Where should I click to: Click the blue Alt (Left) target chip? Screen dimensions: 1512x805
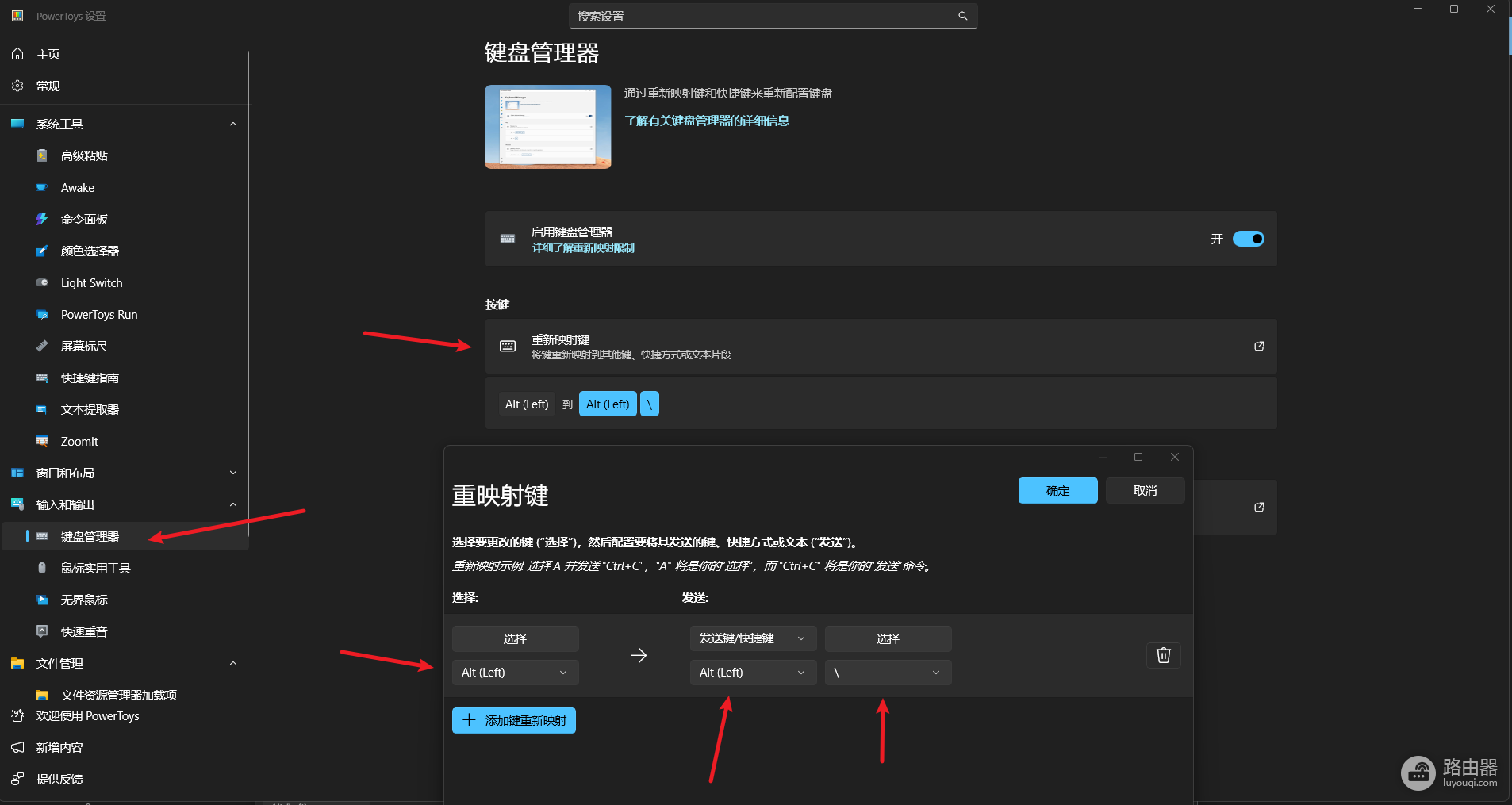(x=608, y=404)
